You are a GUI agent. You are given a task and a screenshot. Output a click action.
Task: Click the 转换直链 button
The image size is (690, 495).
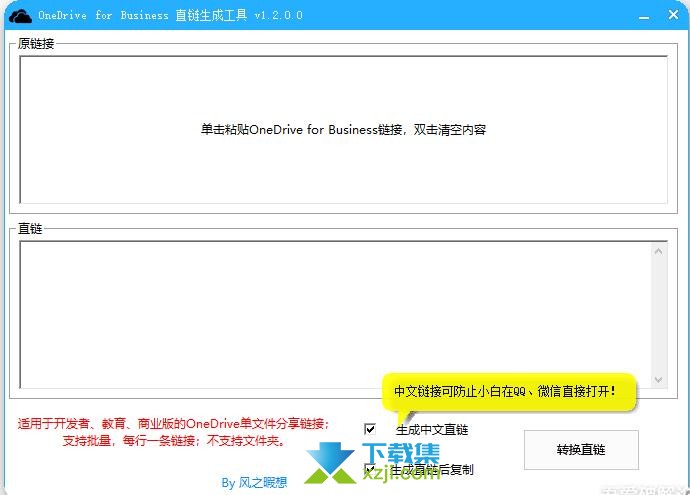coord(581,450)
